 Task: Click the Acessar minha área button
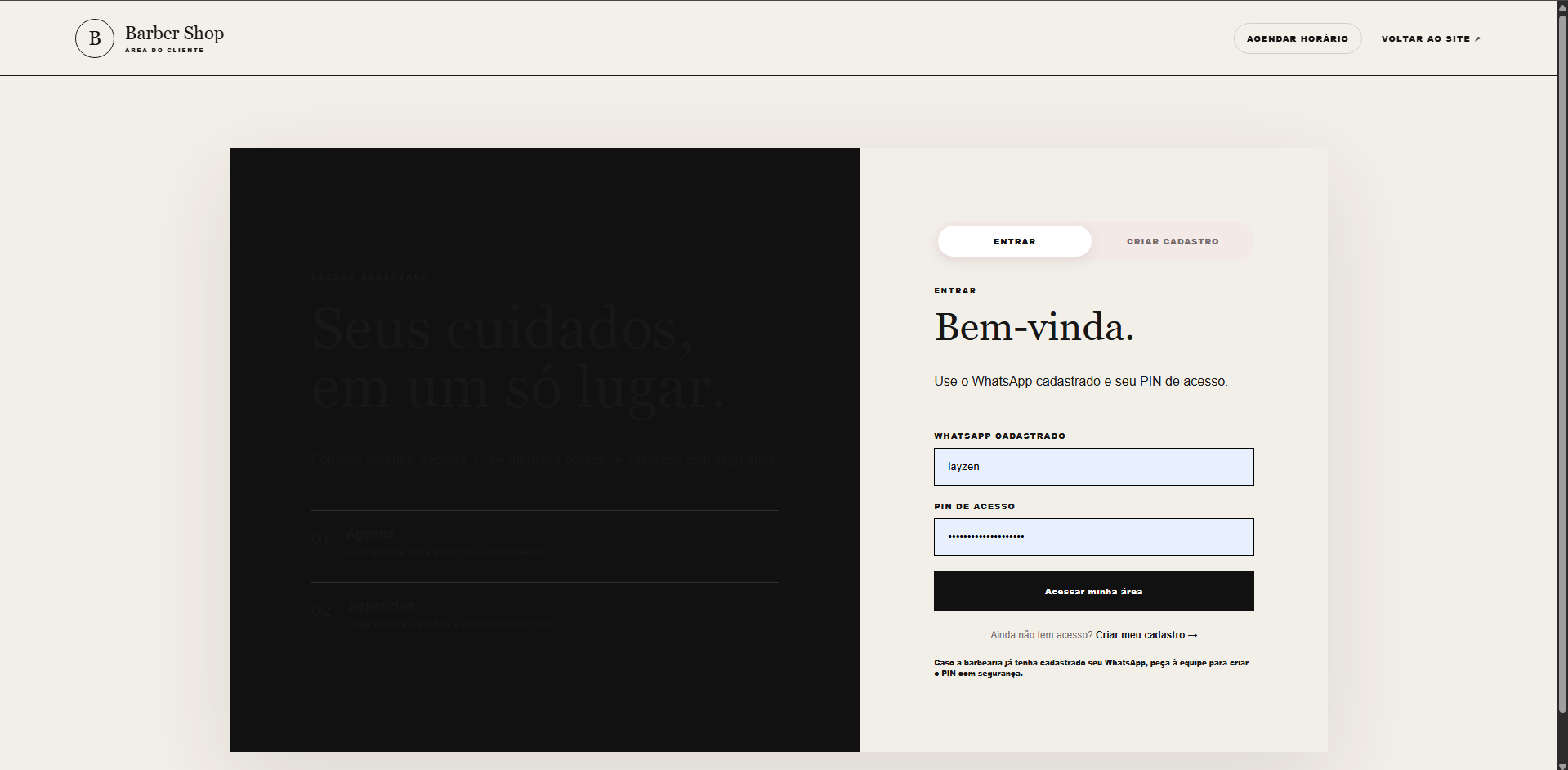click(1093, 591)
